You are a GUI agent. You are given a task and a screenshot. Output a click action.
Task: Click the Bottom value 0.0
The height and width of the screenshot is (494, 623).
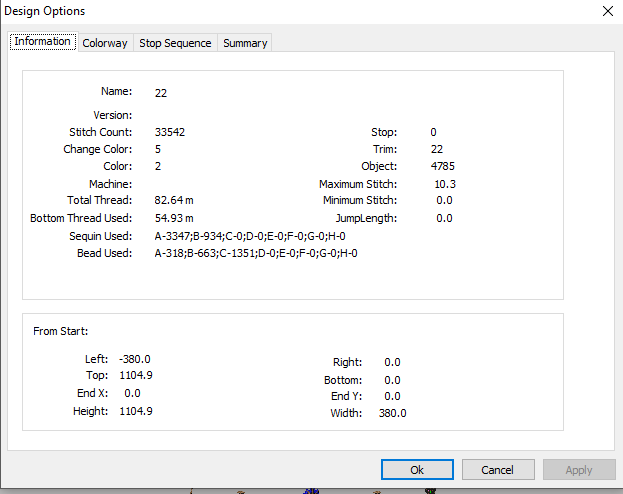393,380
